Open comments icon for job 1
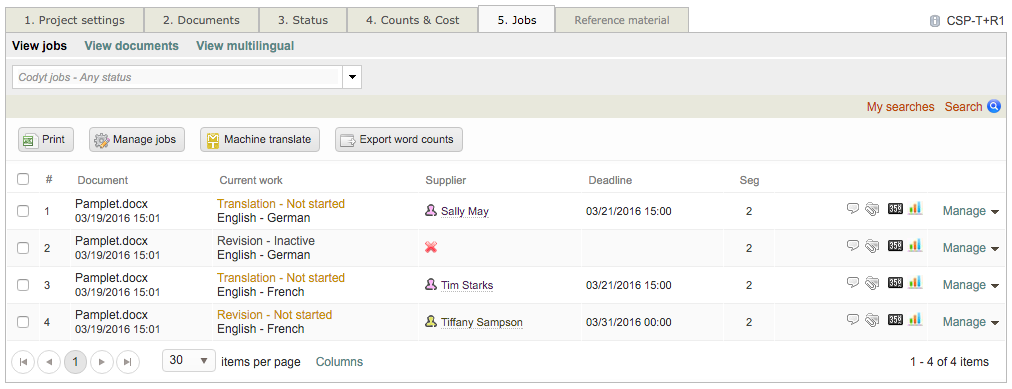This screenshot has width=1012, height=389. pos(853,208)
